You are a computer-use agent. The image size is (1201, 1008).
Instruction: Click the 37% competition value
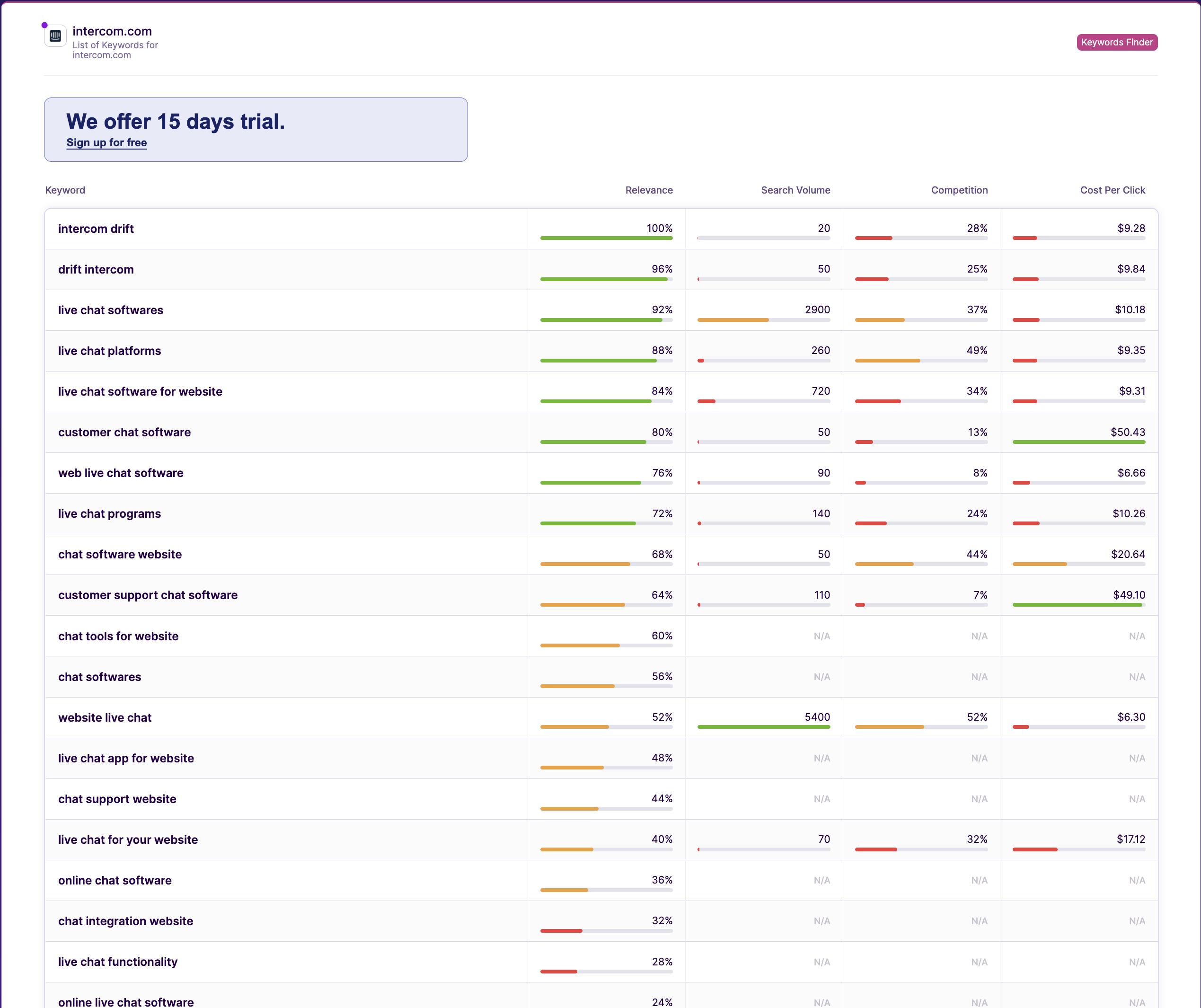977,309
